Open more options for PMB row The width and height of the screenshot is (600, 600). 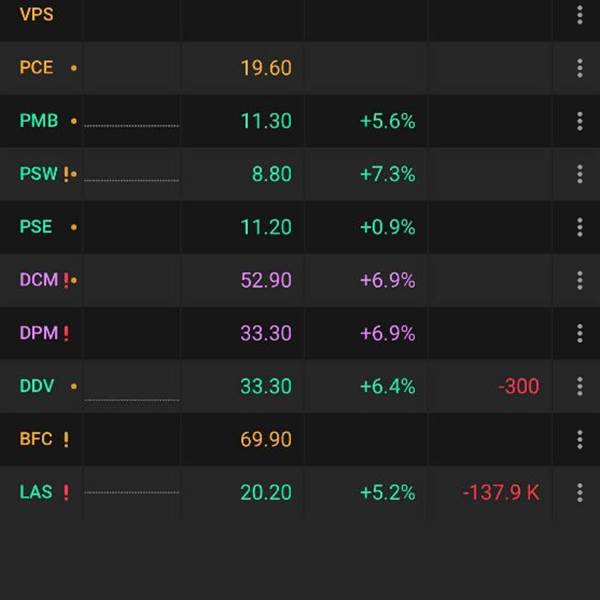click(580, 121)
